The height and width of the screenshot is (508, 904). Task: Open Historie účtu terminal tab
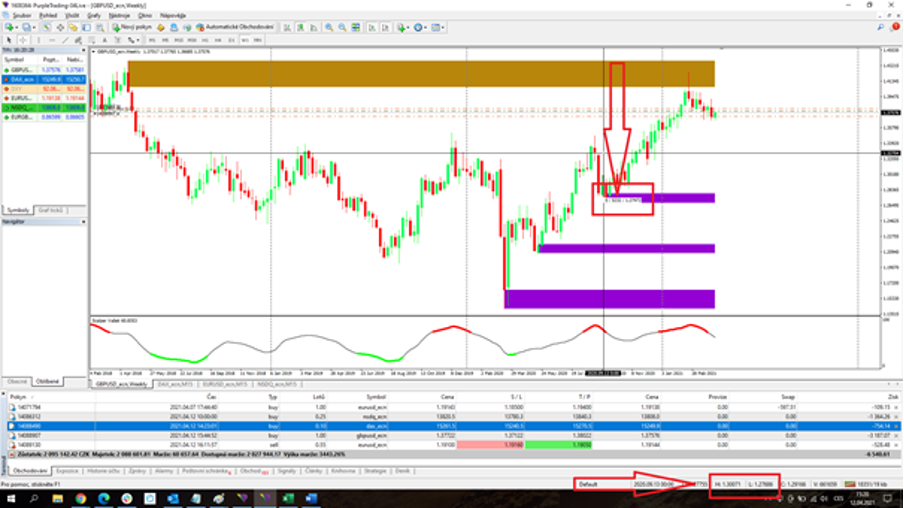(x=104, y=471)
